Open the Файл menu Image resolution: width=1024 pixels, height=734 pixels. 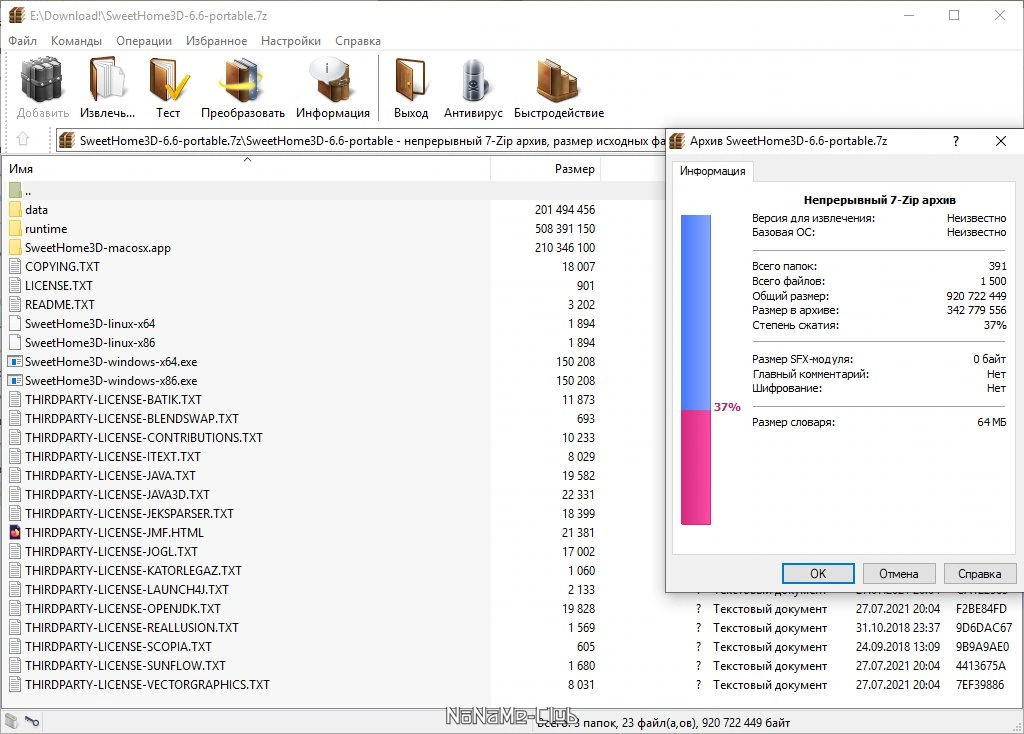22,40
